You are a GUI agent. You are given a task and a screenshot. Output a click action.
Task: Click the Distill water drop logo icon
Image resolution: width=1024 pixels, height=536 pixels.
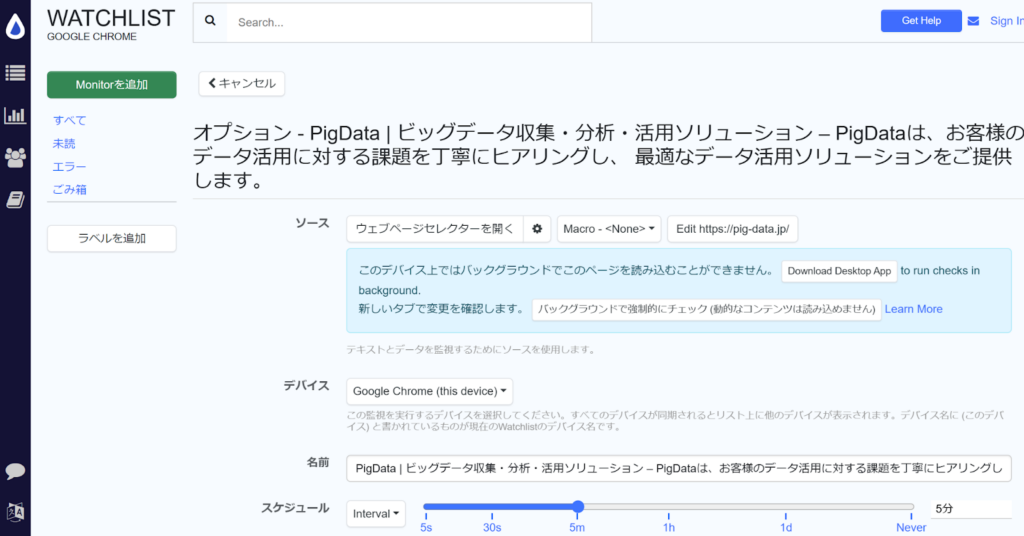15,27
